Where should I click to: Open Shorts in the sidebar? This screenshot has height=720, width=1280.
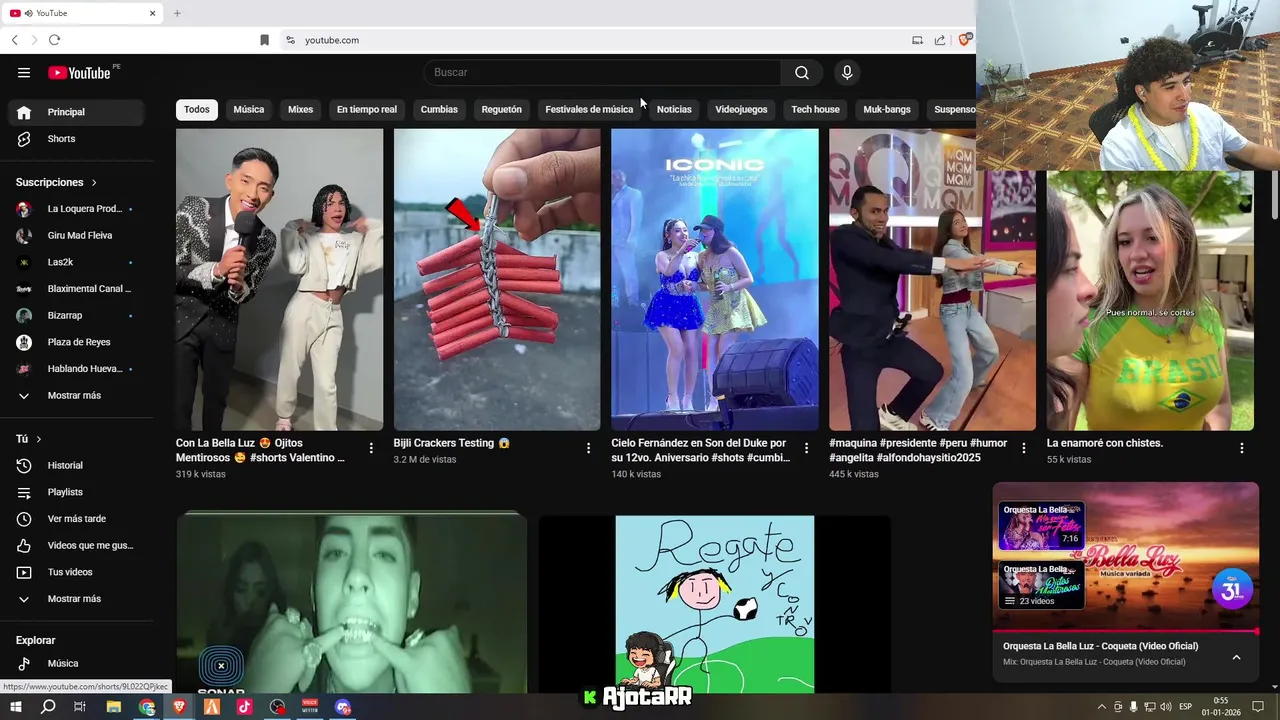(x=76, y=139)
